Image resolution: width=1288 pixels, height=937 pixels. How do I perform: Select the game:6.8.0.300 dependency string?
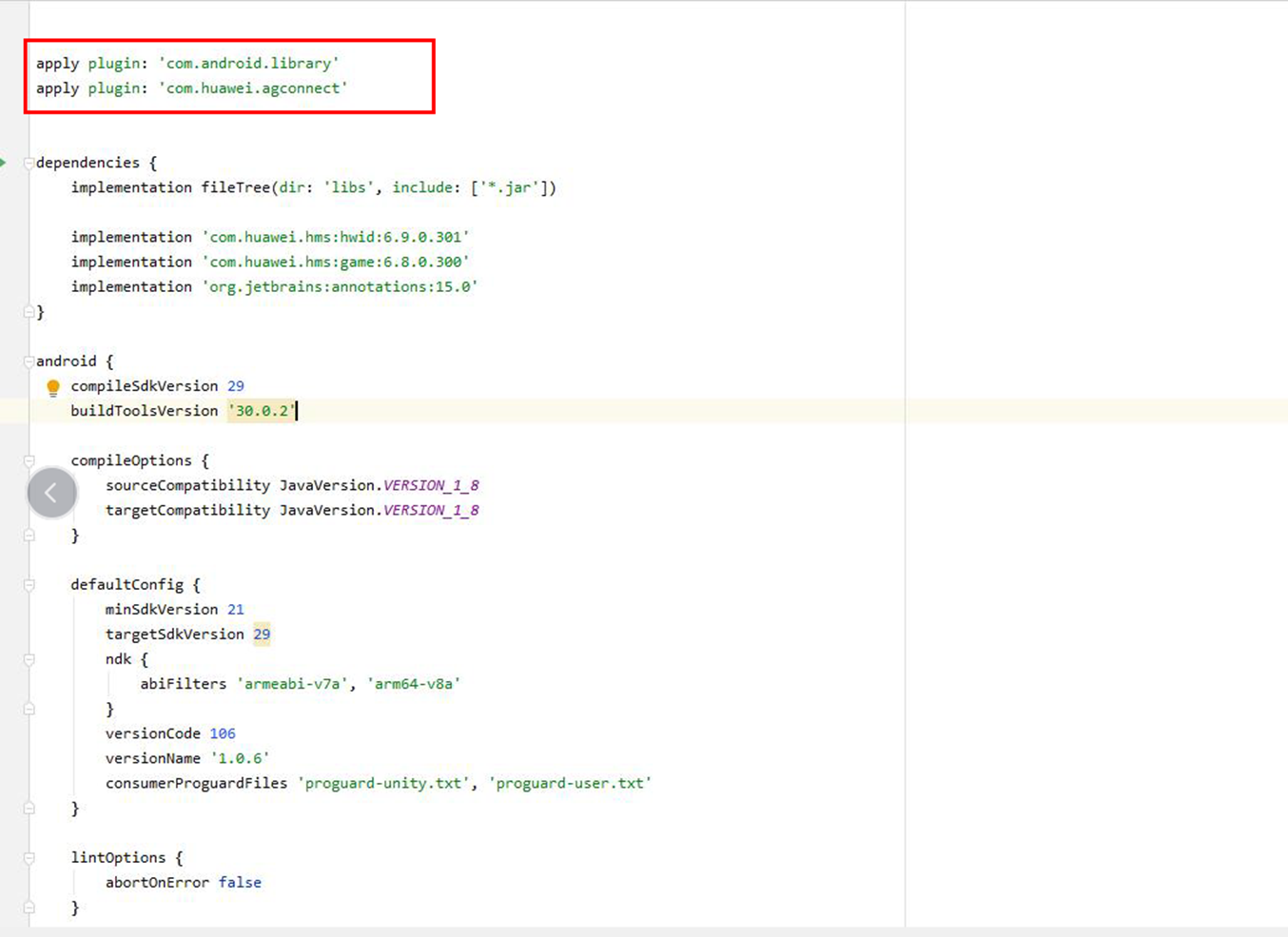click(336, 262)
